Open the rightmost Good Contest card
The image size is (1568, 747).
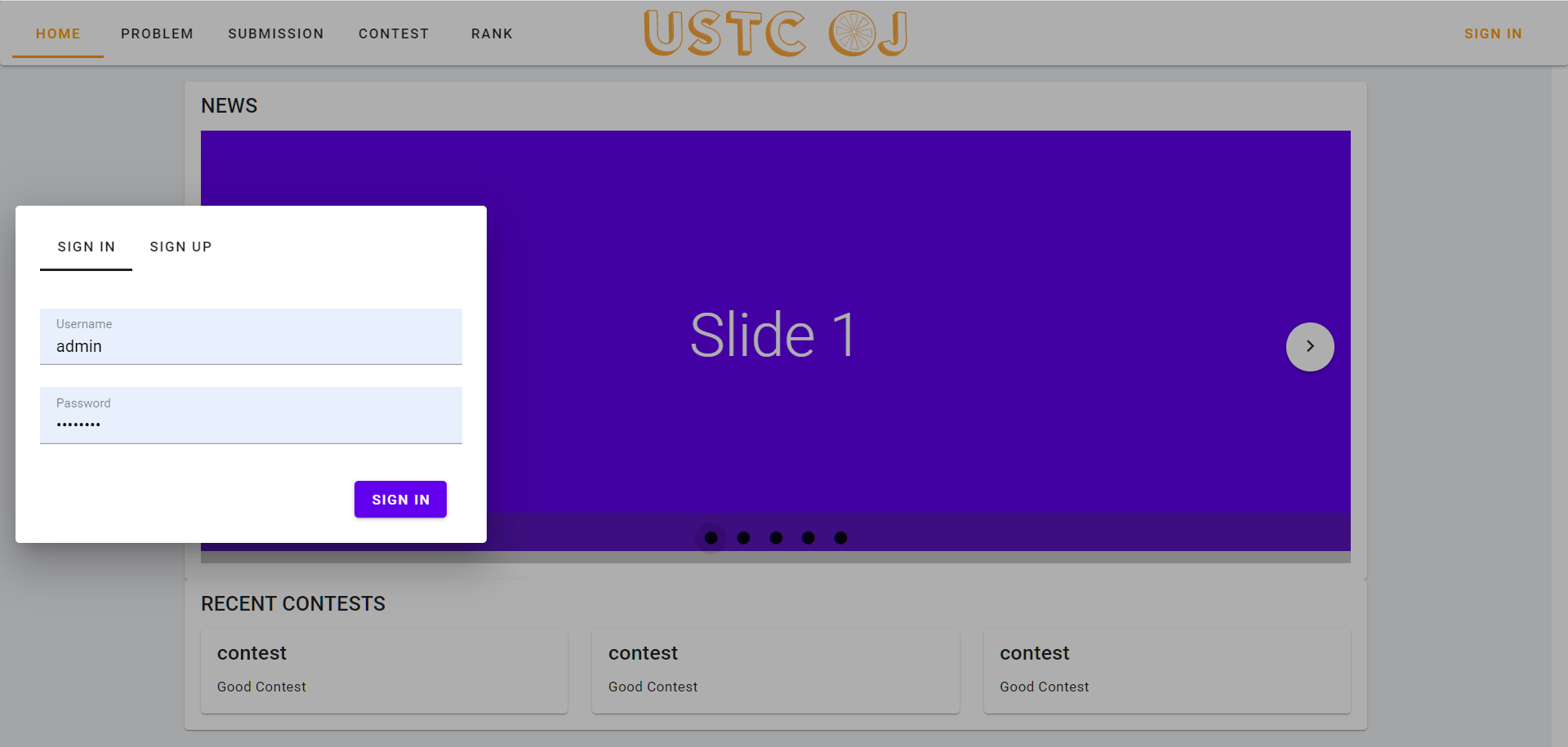[1166, 669]
